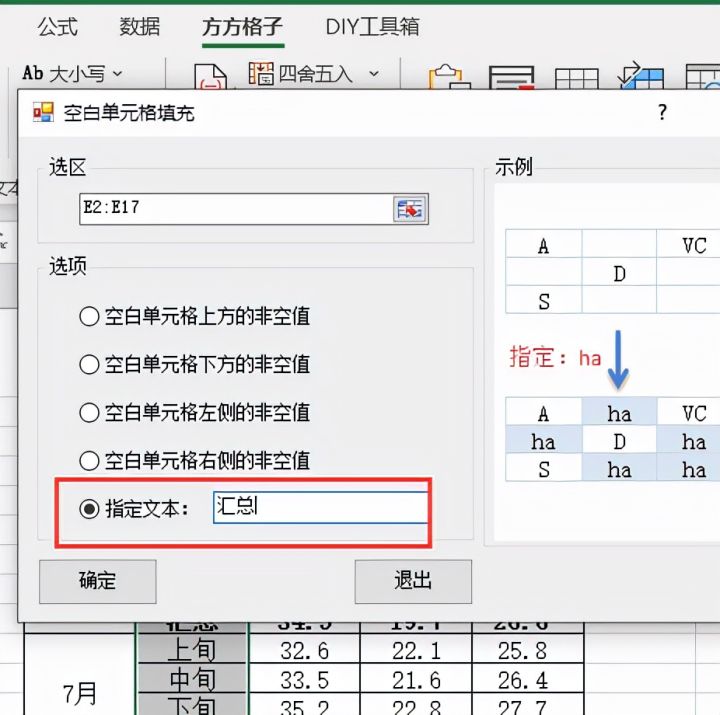Select 空白单元格右侧的非空值 option
The width and height of the screenshot is (720, 715).
pyautogui.click(x=195, y=461)
